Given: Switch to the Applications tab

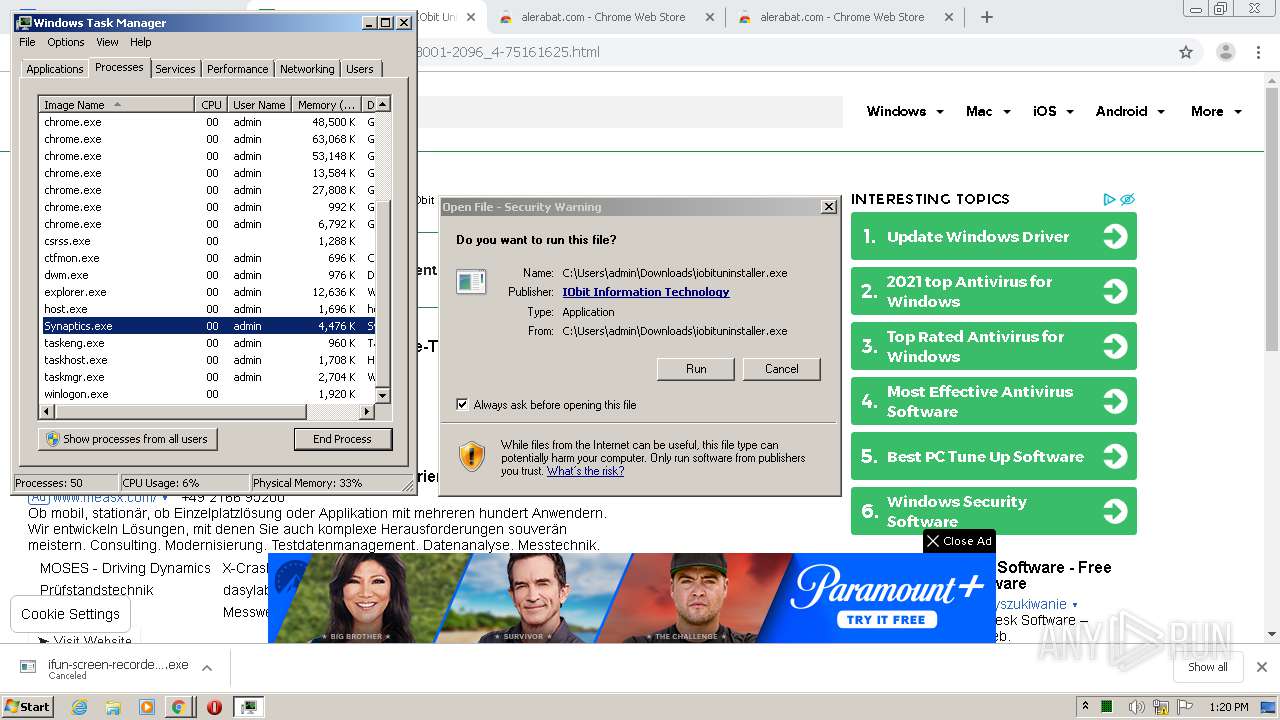Looking at the screenshot, I should (55, 69).
